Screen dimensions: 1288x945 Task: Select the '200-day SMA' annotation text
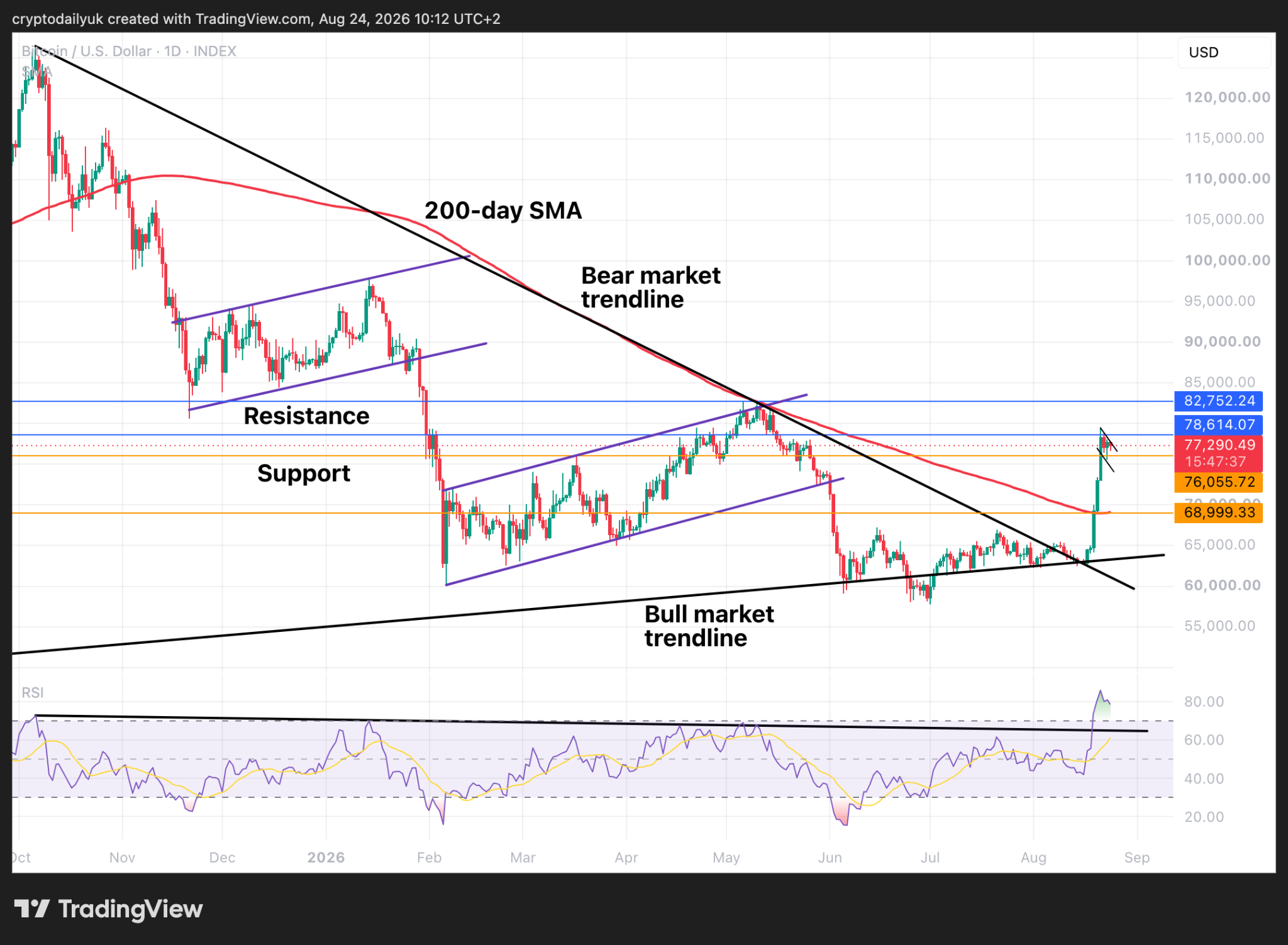point(503,211)
